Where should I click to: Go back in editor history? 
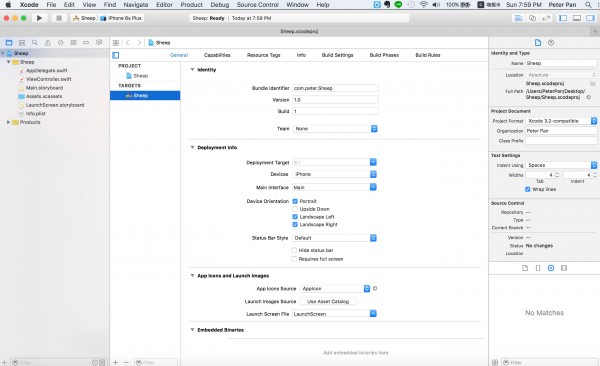point(128,42)
